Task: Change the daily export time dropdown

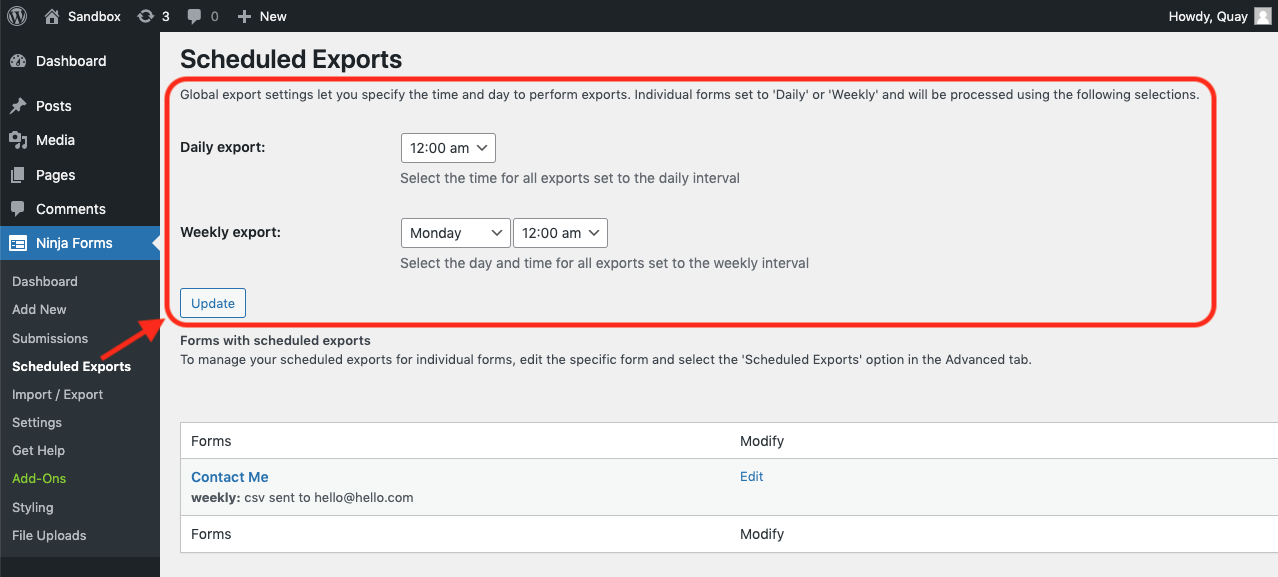Action: [x=447, y=147]
